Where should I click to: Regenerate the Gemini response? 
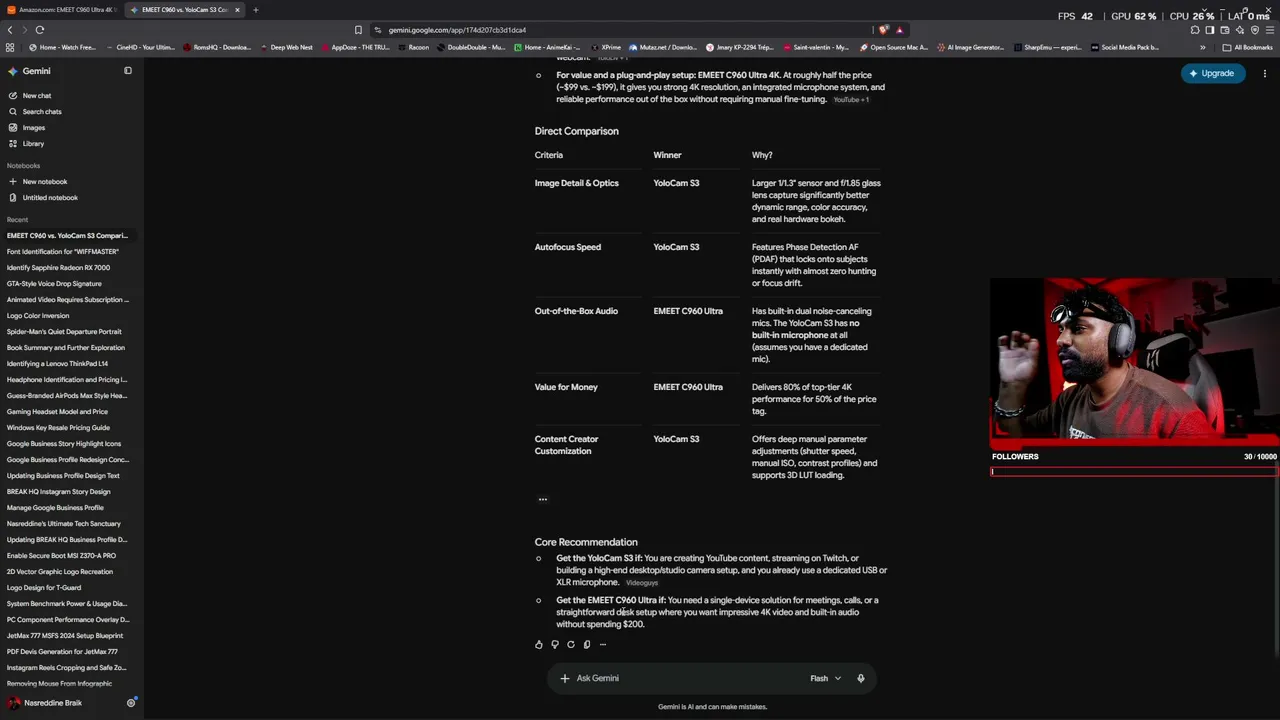point(571,644)
